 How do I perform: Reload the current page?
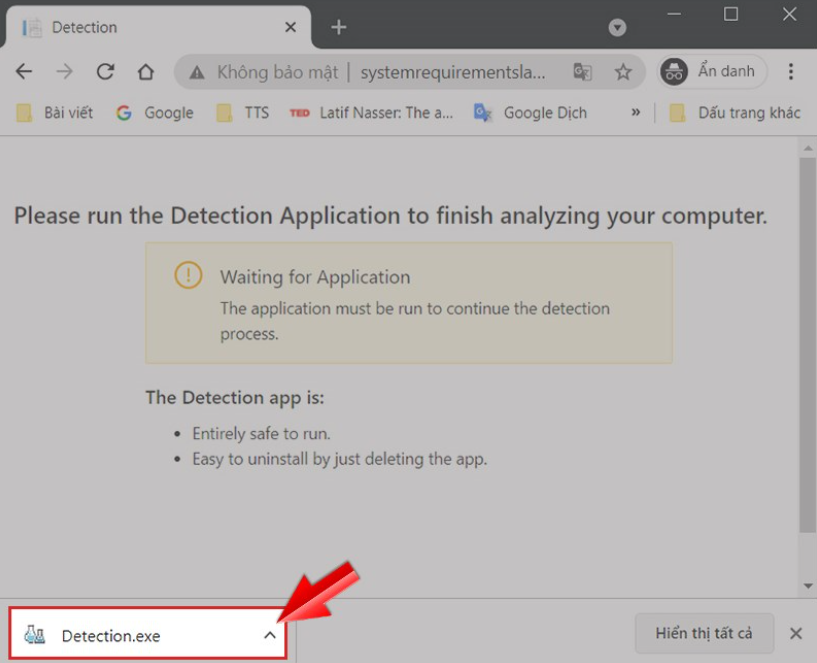(105, 71)
